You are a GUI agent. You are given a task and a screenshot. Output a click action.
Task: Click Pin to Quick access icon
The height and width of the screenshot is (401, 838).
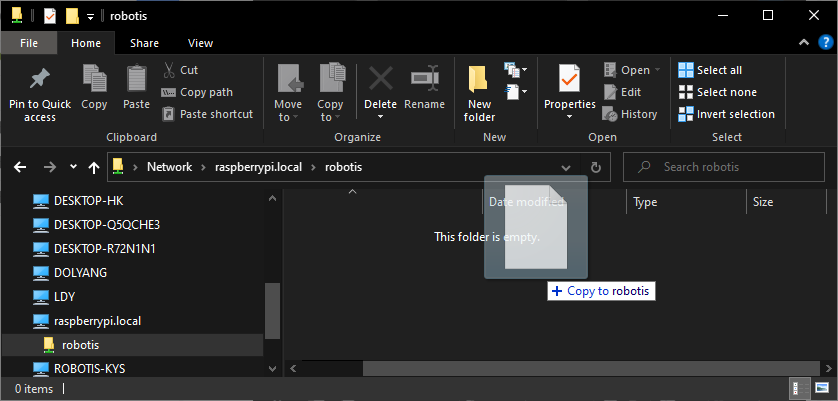40,79
